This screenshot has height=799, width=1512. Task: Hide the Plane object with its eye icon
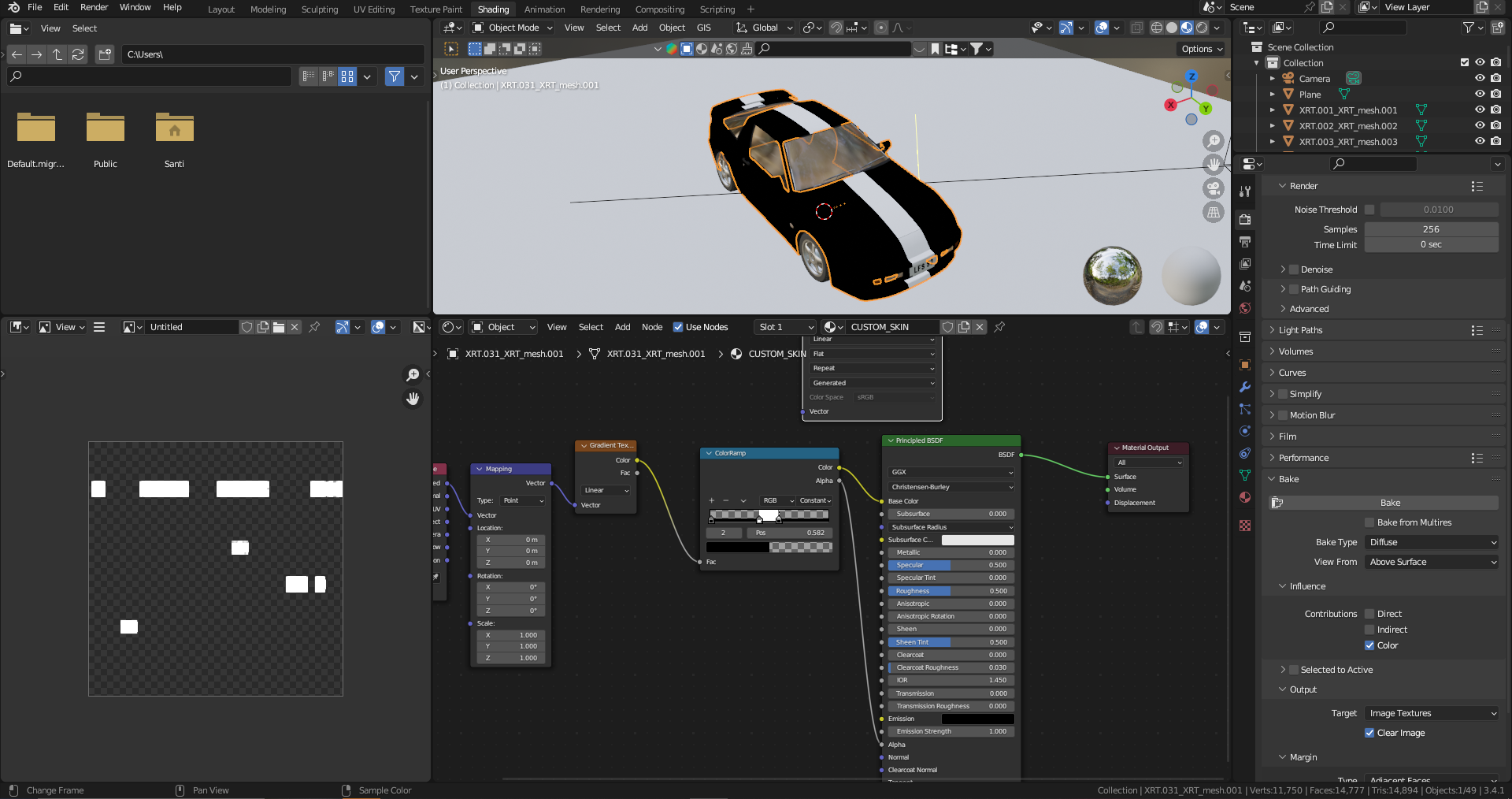point(1480,95)
